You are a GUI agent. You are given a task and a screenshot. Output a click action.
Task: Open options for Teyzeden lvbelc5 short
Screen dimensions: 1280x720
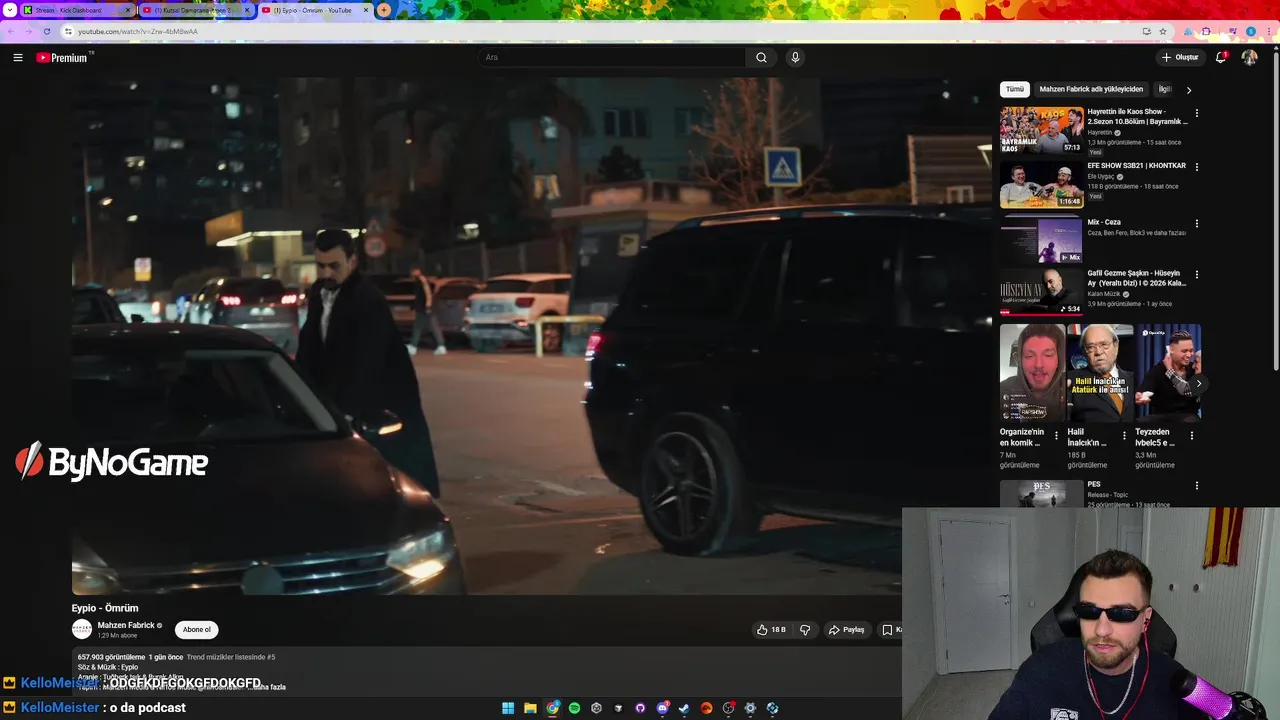pyautogui.click(x=1191, y=436)
